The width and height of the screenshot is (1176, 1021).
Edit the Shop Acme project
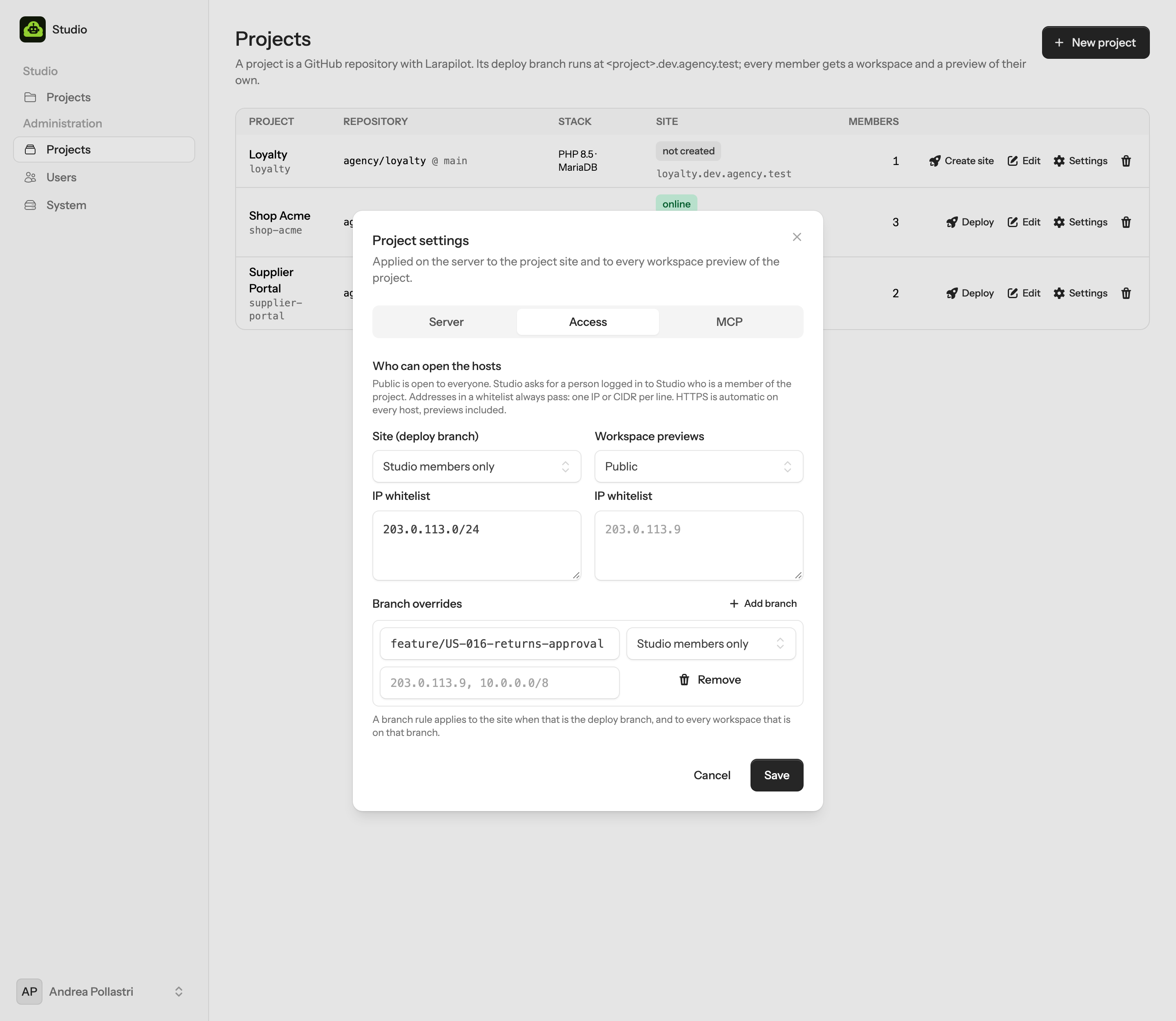[1023, 222]
